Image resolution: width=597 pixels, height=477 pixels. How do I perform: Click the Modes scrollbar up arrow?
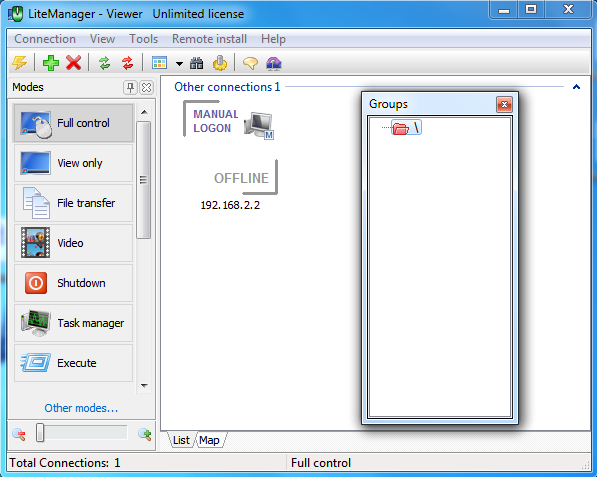(144, 112)
